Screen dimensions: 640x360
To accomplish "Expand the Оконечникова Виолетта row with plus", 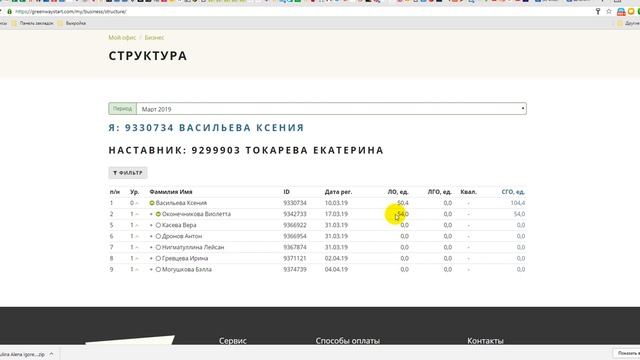I will tap(151, 214).
